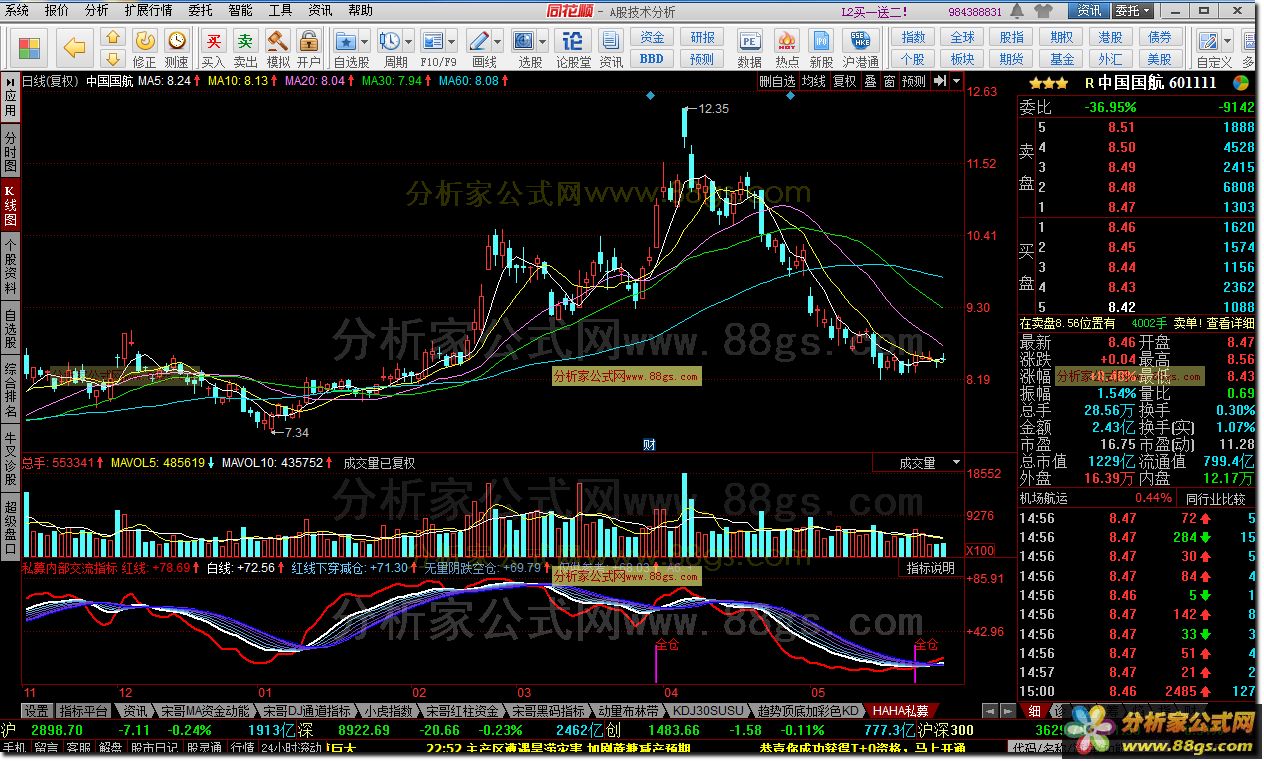Screen dimensions: 1264x761
Task: Click the 港股 Hong Kong stocks button
Action: [x=1110, y=38]
